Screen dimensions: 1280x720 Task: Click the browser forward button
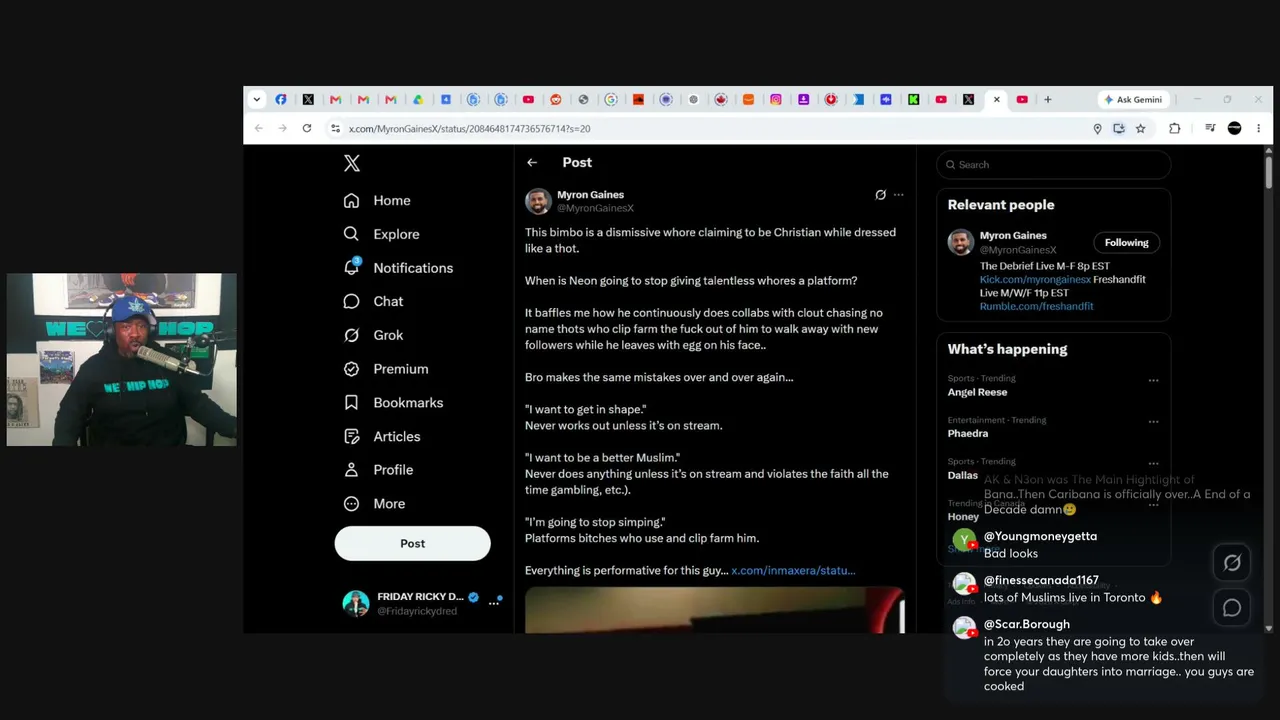[x=283, y=128]
